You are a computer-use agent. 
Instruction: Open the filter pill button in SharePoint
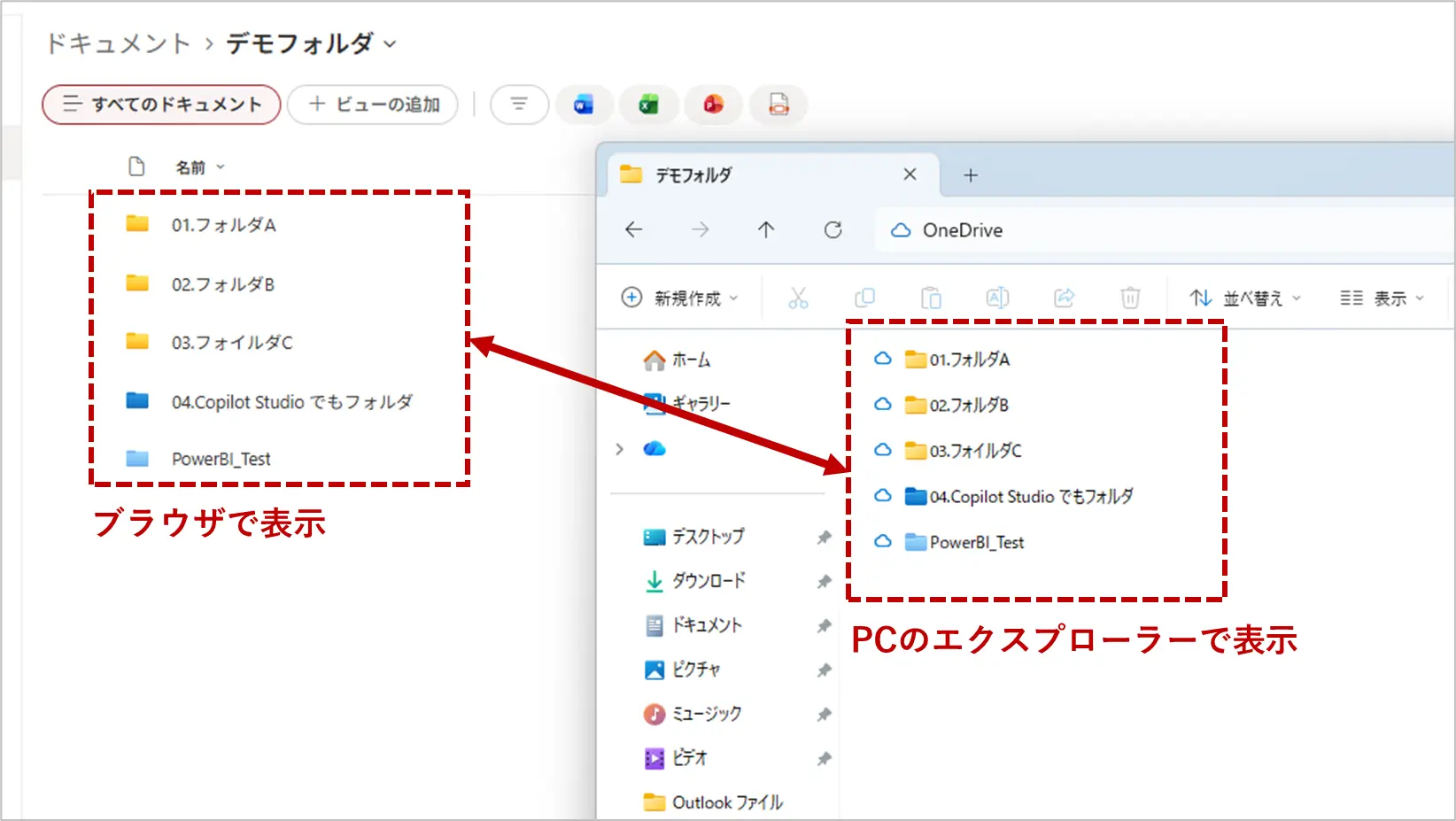point(519,105)
